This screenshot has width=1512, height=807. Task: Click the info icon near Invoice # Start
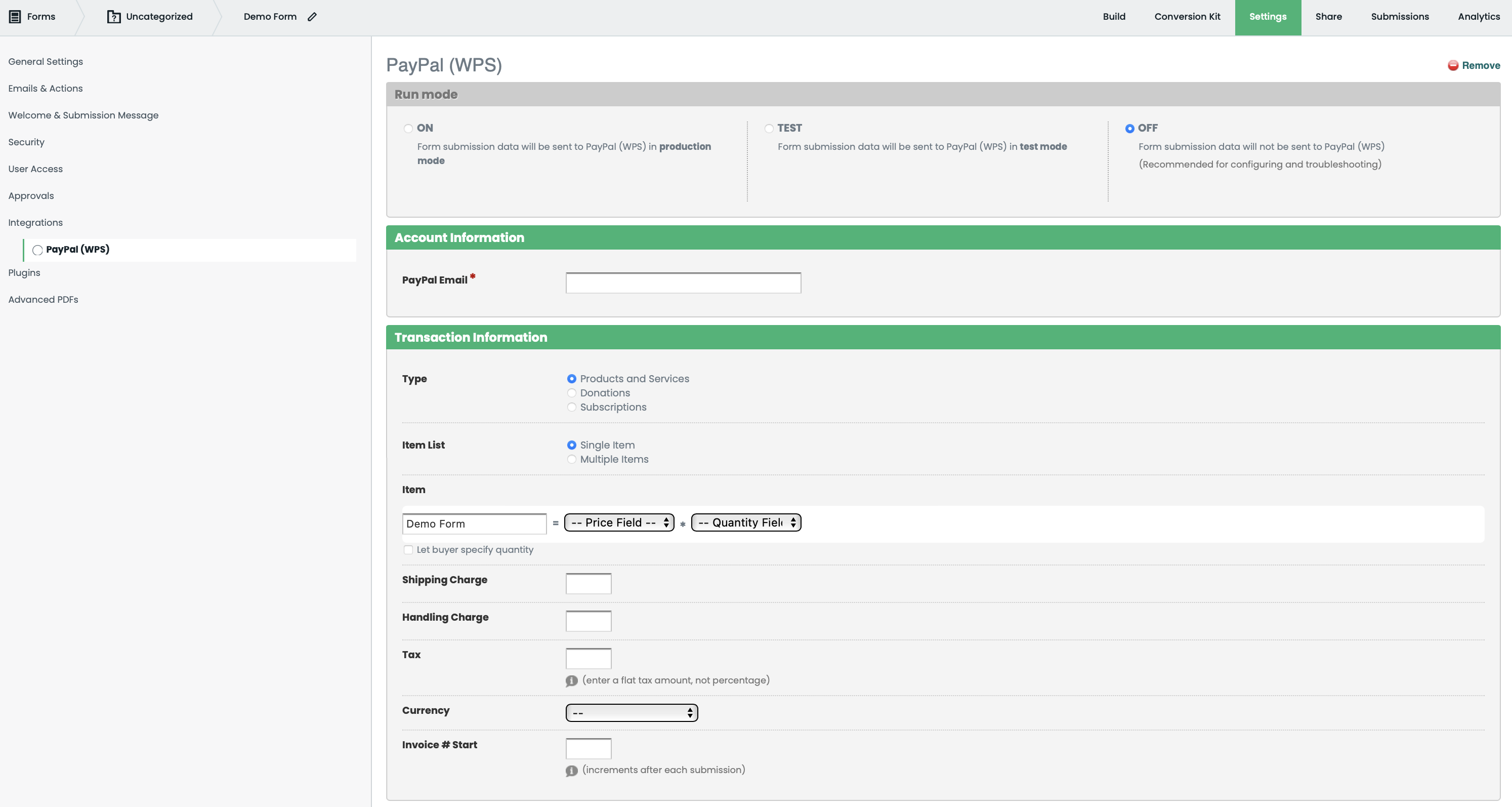(571, 771)
